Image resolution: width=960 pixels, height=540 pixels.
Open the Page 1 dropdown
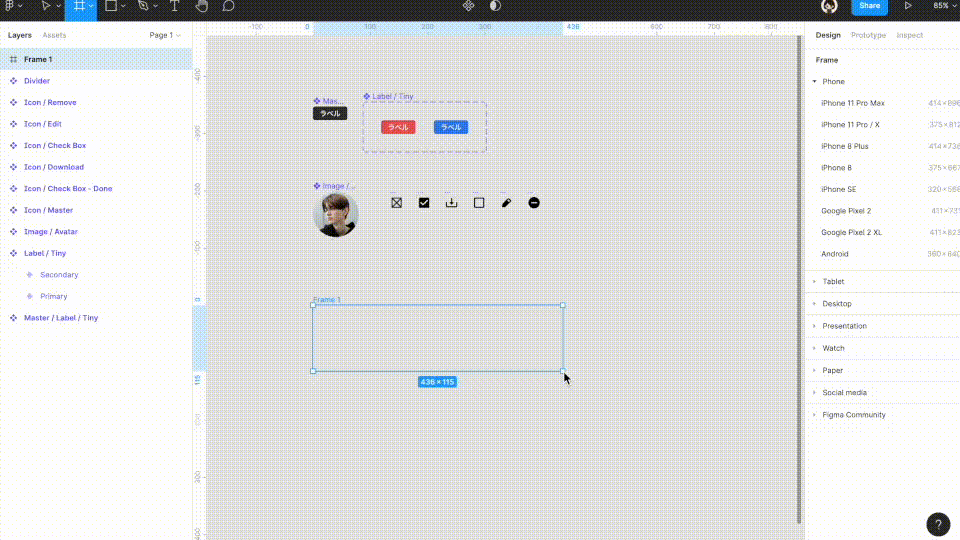[165, 35]
